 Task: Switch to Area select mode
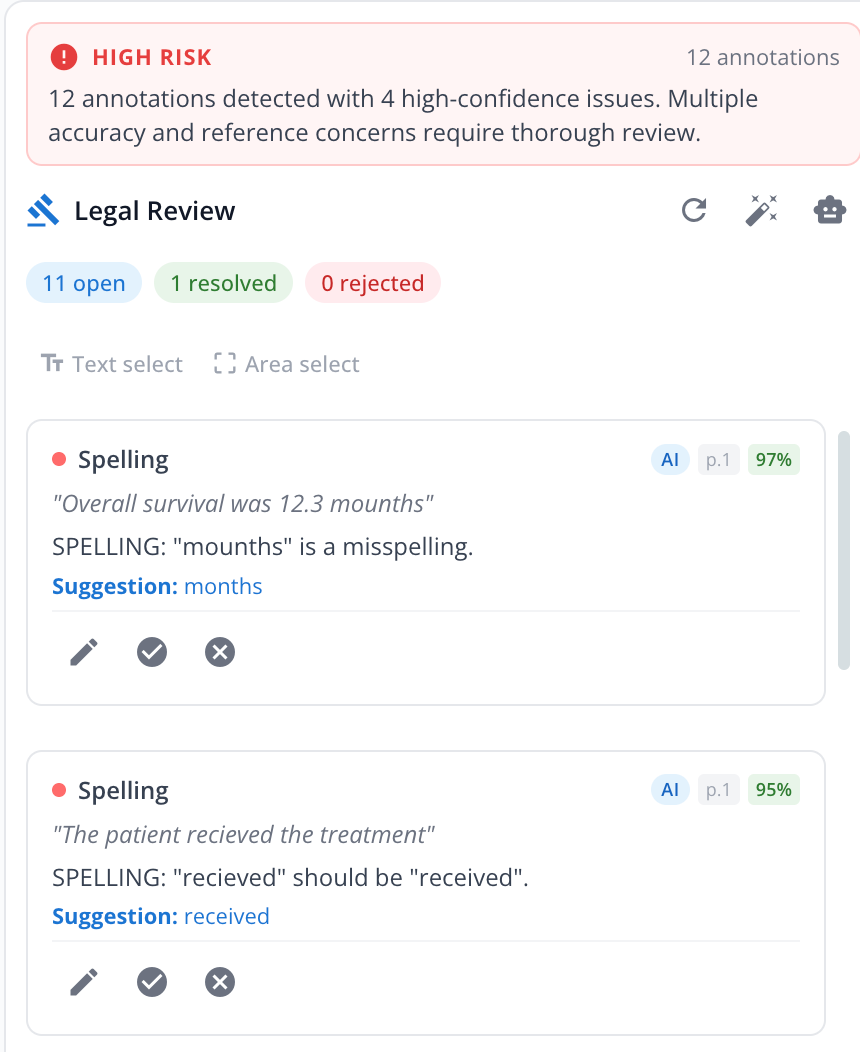(x=285, y=364)
